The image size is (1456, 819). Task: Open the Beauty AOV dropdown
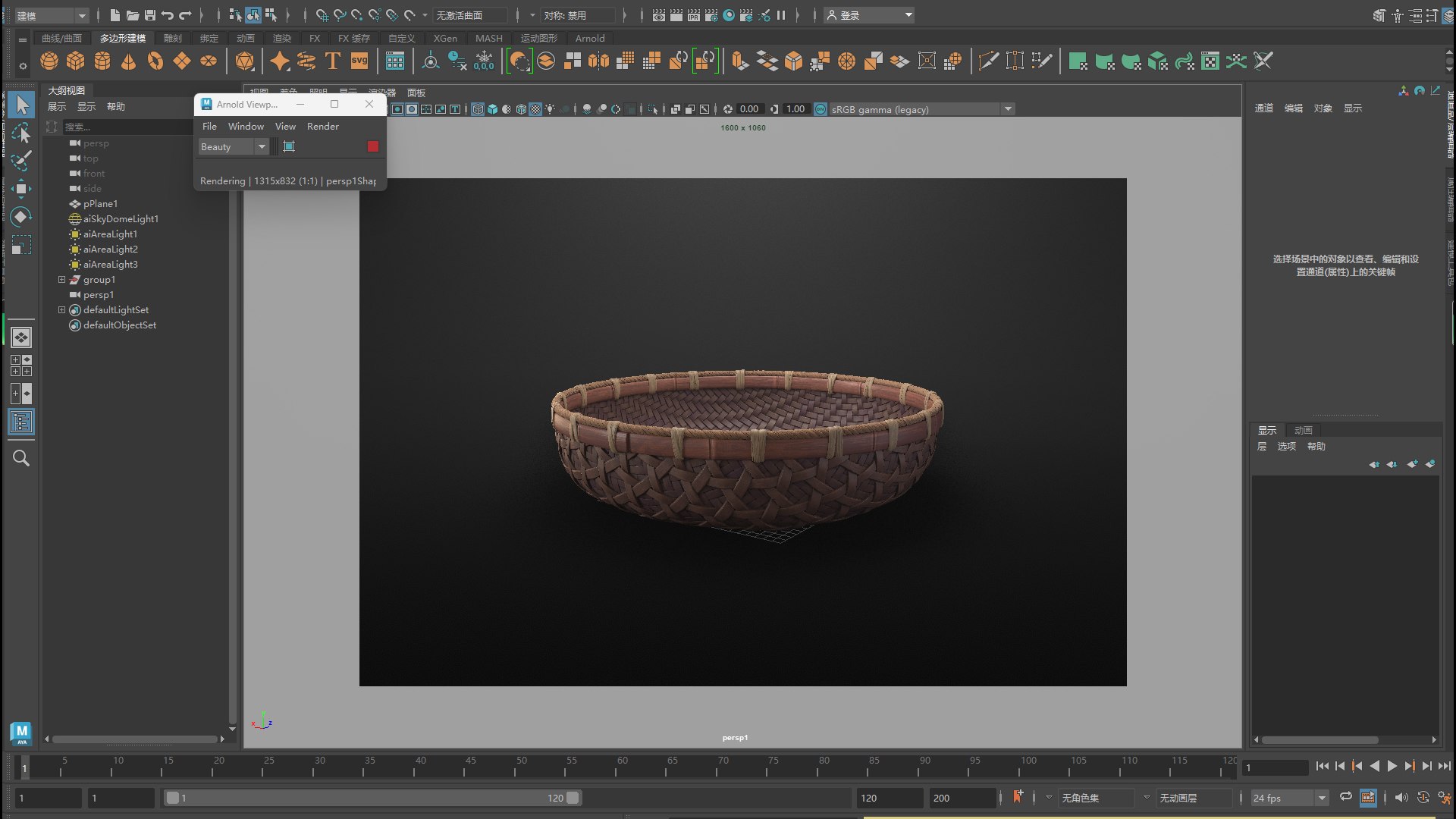(233, 146)
